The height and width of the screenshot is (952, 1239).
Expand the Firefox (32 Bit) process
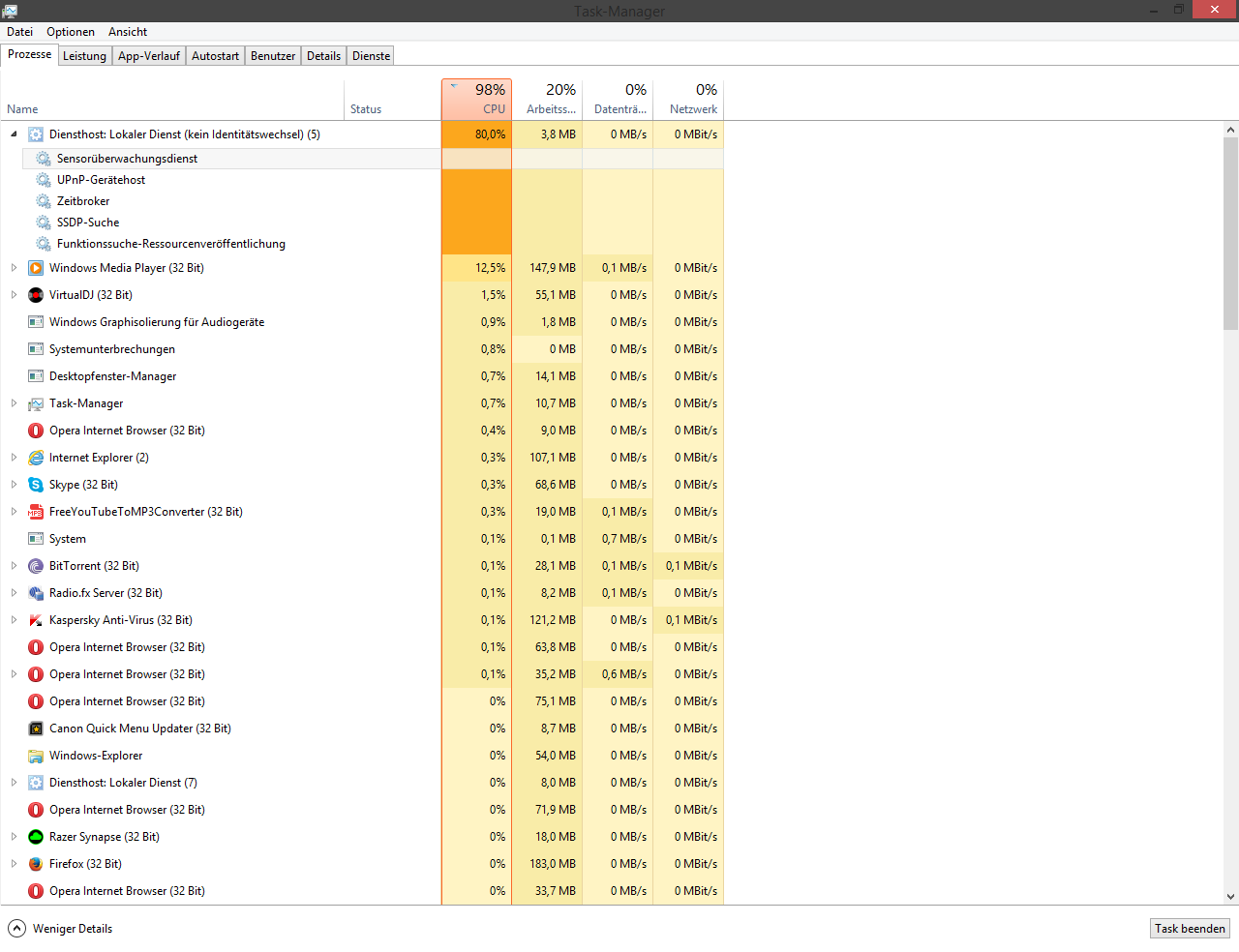14,864
